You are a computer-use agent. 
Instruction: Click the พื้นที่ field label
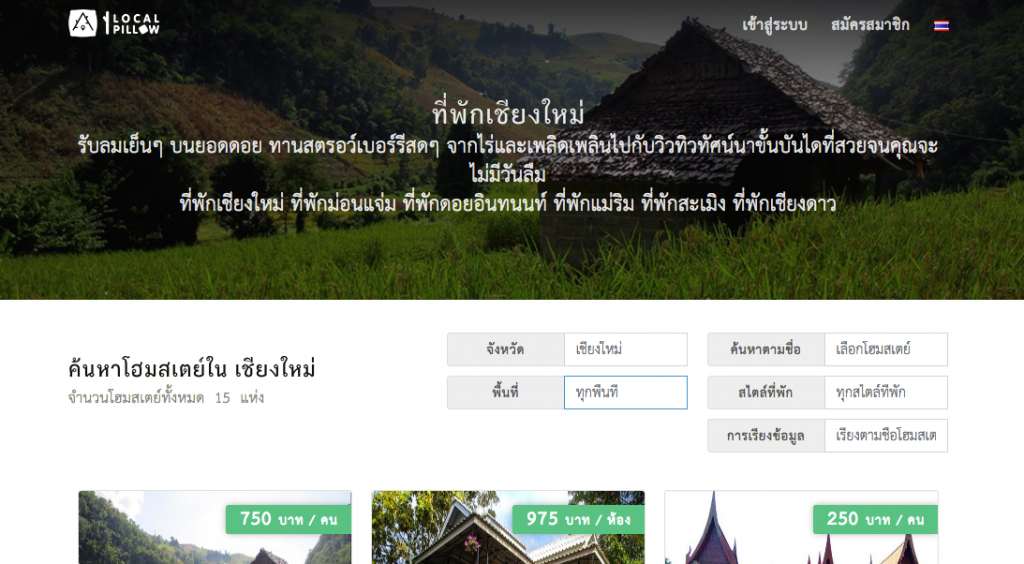505,392
